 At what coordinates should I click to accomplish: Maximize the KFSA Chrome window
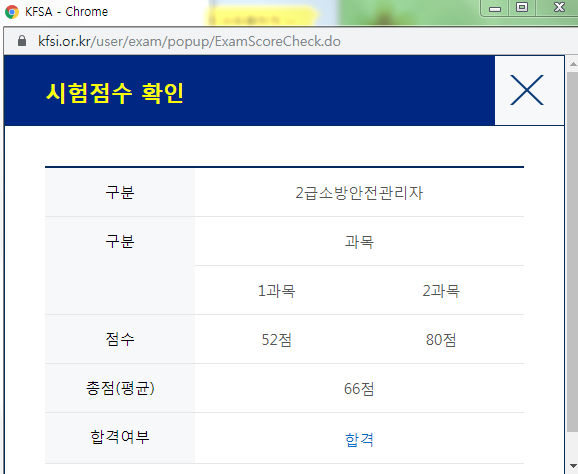coord(522,8)
